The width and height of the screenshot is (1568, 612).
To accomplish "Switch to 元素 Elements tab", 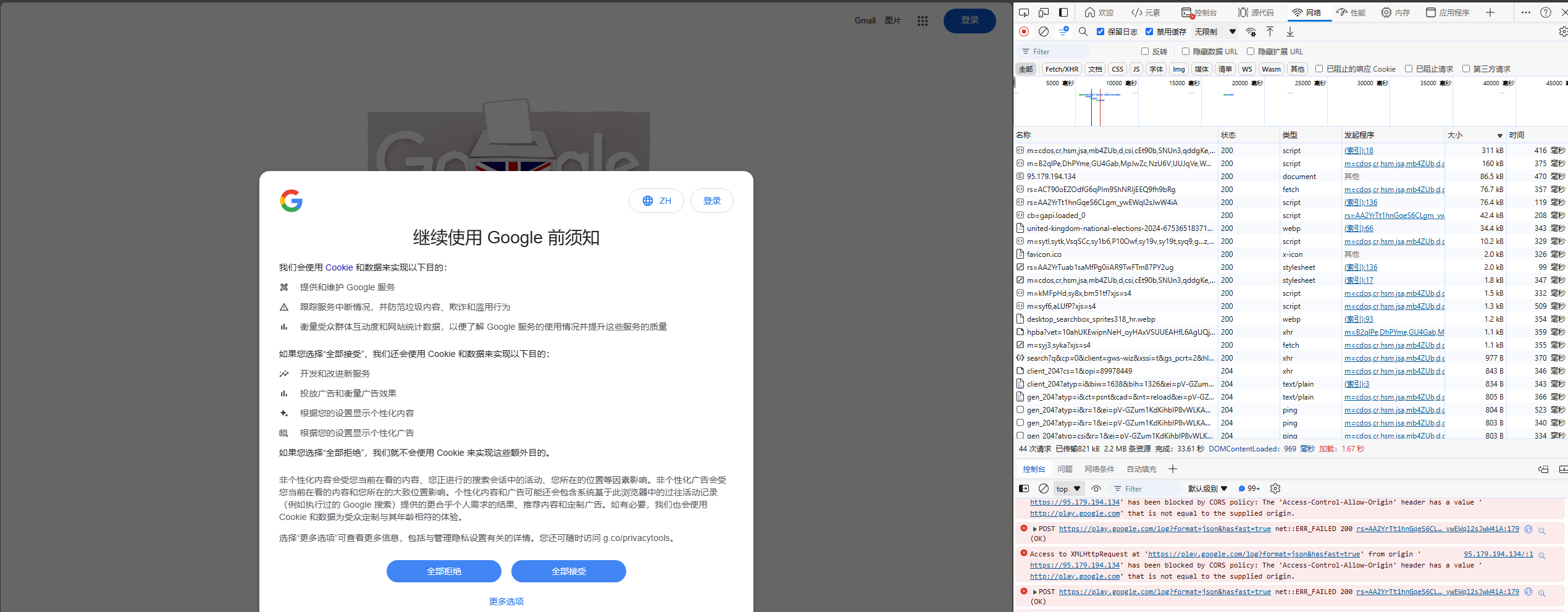I will (1146, 12).
